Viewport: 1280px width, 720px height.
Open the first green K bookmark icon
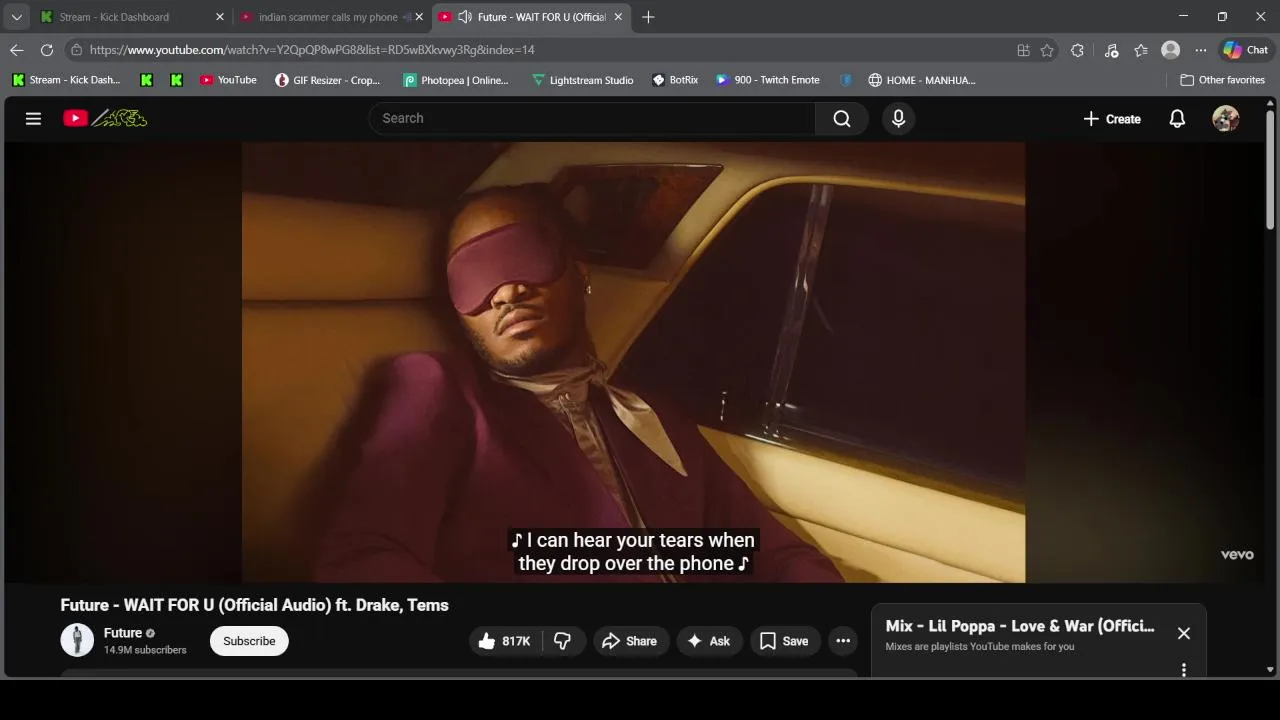point(146,80)
